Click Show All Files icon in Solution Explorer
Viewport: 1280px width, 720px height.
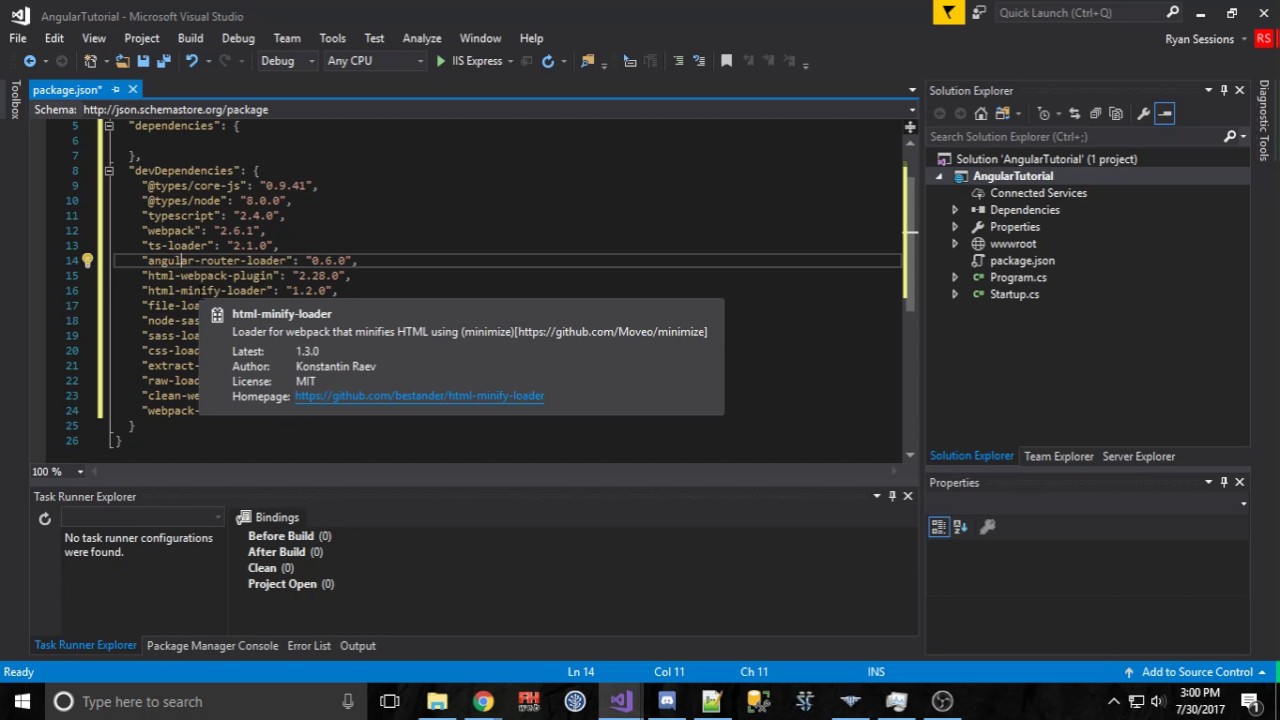click(x=1116, y=113)
